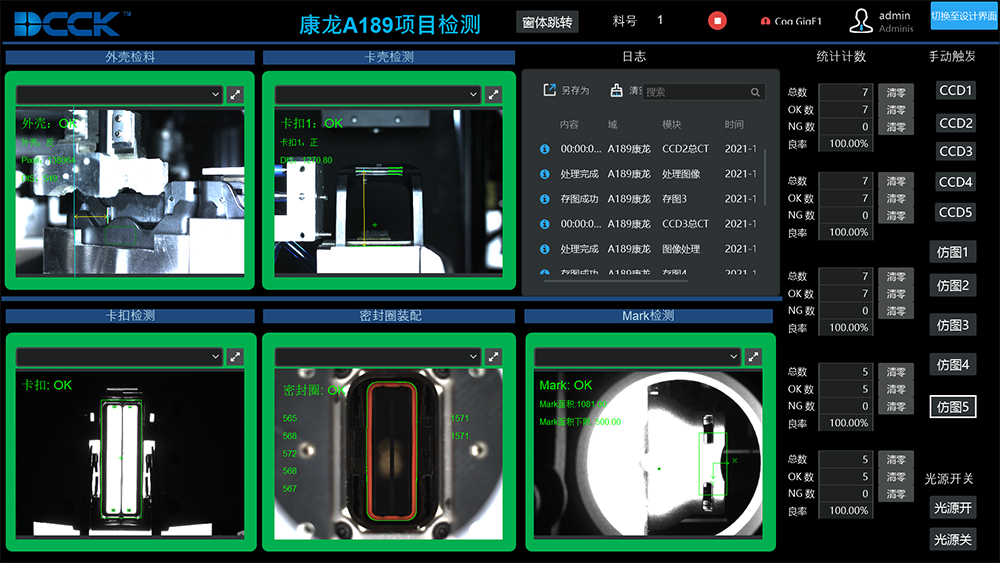This screenshot has width=1000, height=563.
Task: Expand the 外壳检料 camera view to fullscreen
Action: pyautogui.click(x=234, y=94)
